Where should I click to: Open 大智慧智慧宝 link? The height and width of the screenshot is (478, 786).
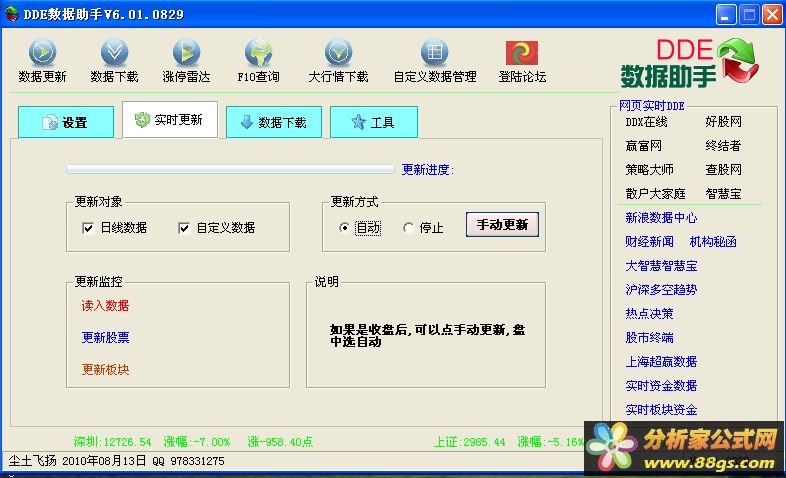pos(661,266)
